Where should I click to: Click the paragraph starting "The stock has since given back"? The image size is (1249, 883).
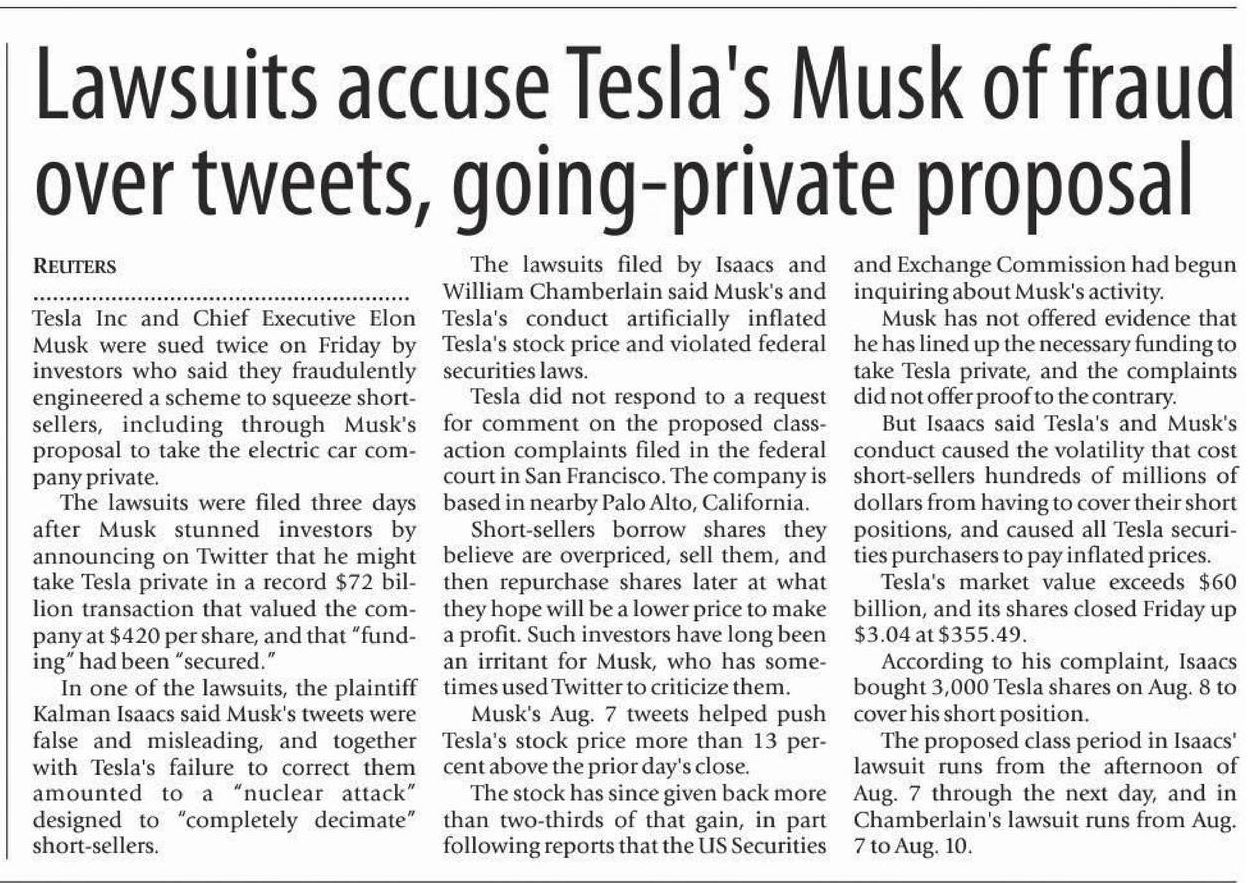click(634, 818)
